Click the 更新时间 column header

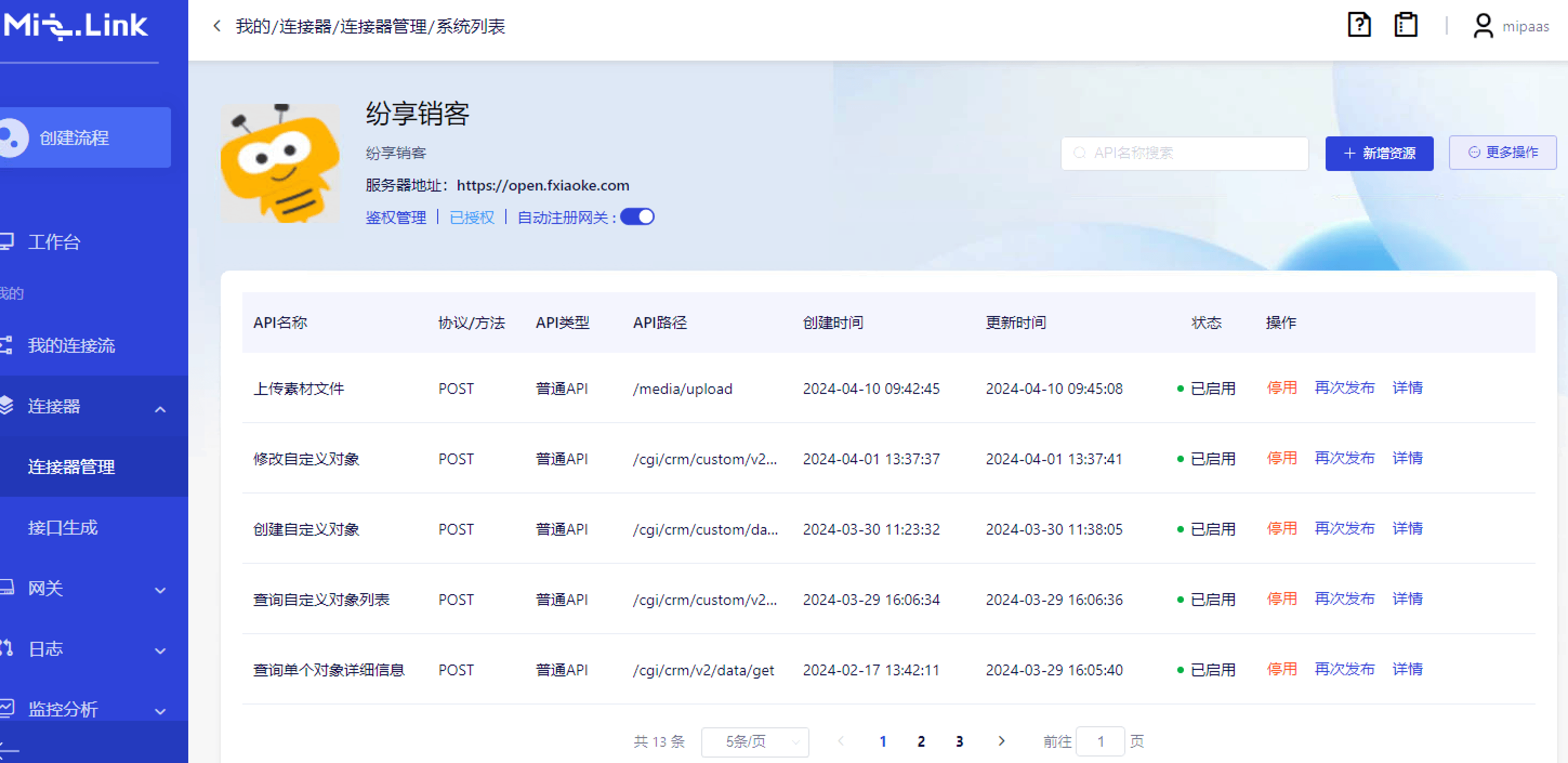coord(1016,322)
